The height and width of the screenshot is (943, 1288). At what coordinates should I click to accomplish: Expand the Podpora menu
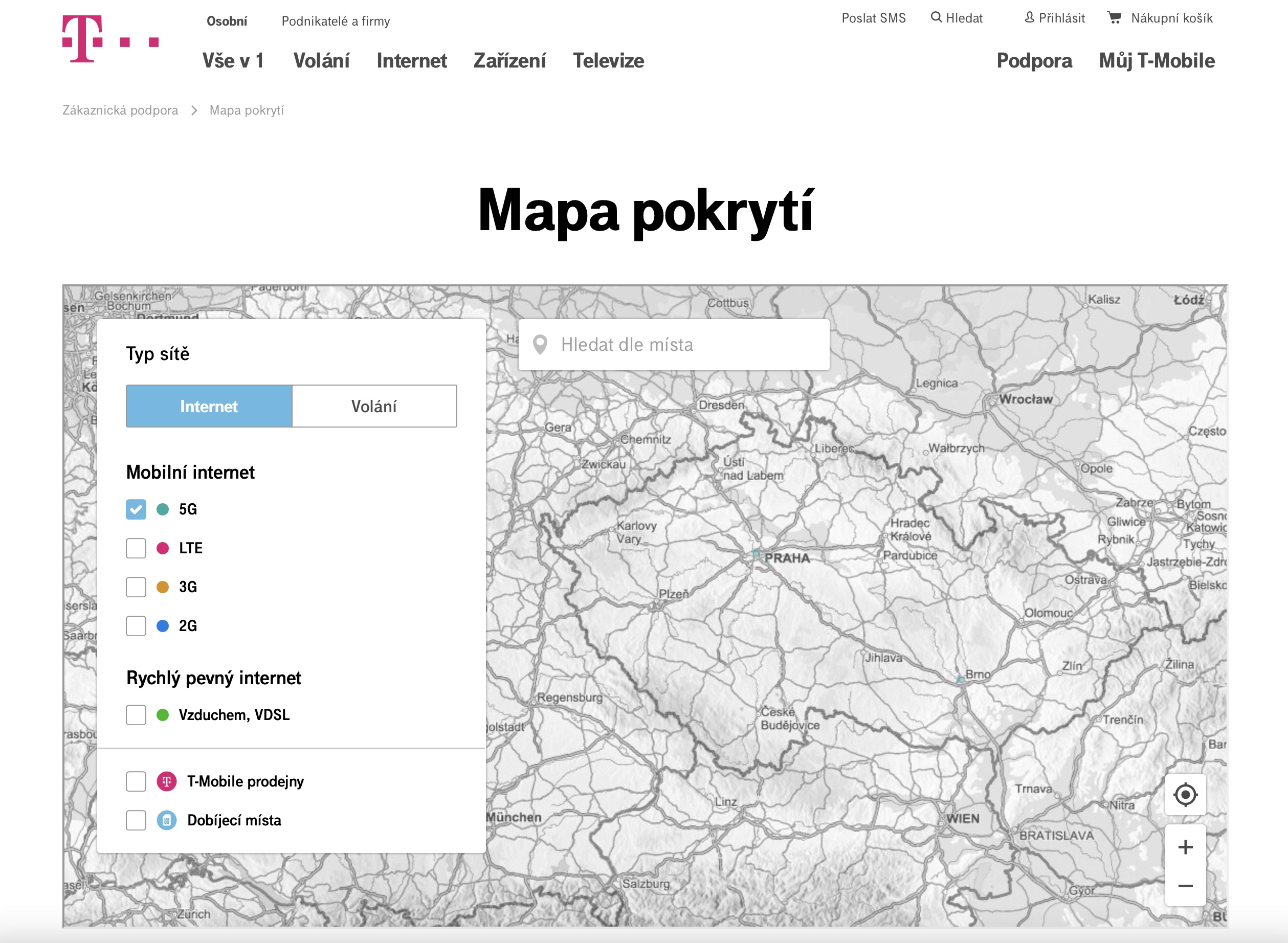[x=1034, y=60]
